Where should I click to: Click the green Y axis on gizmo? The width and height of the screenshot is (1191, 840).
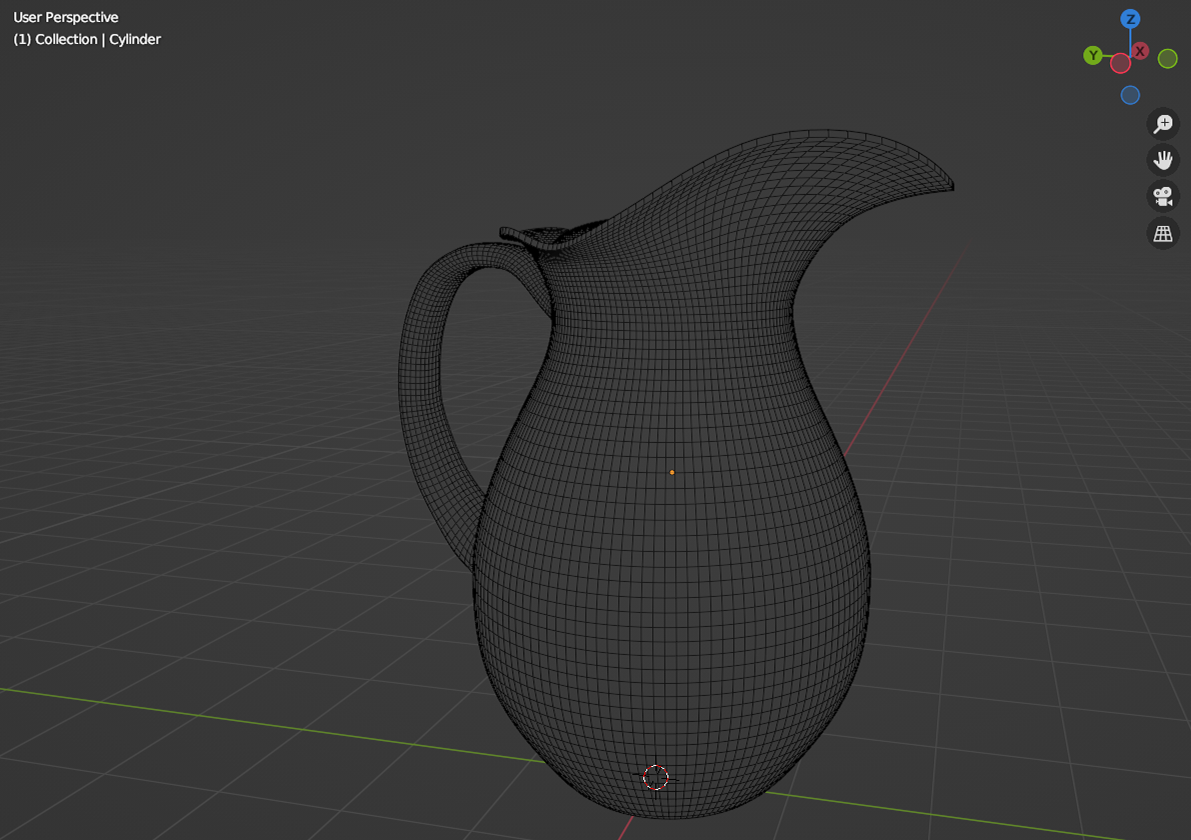(x=1093, y=55)
